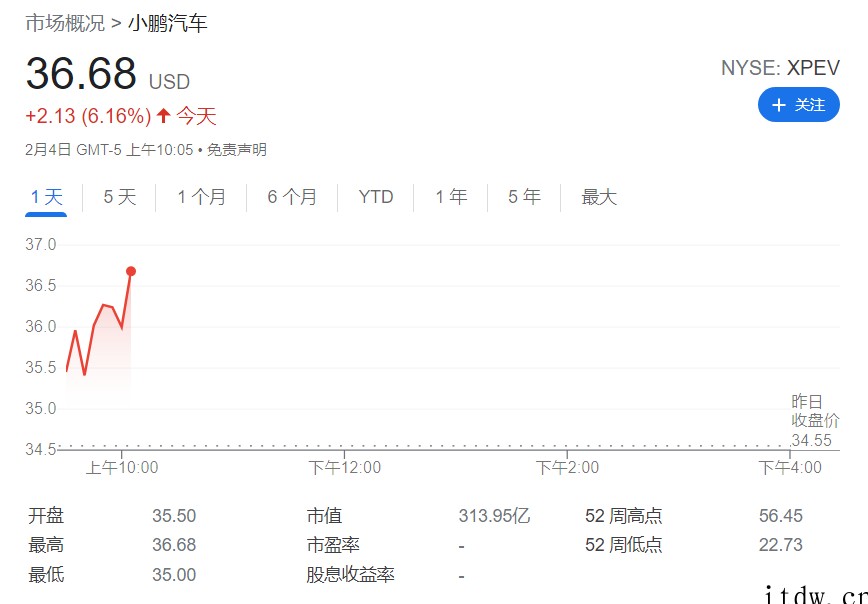Select the 1 天 chart tab
The height and width of the screenshot is (604, 868).
[x=46, y=197]
